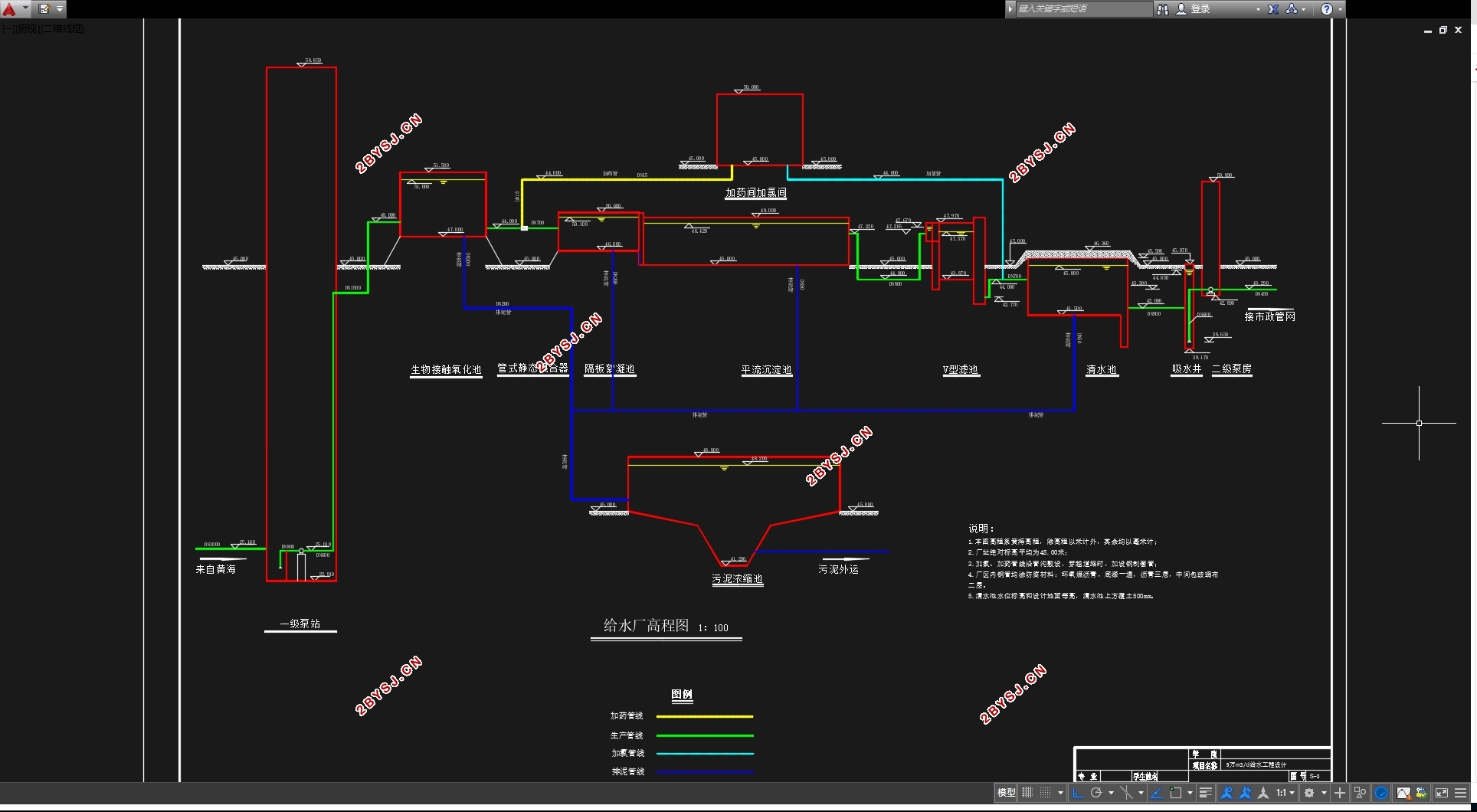
Task: Expand the object snap options arrow
Action: pyautogui.click(x=1190, y=793)
